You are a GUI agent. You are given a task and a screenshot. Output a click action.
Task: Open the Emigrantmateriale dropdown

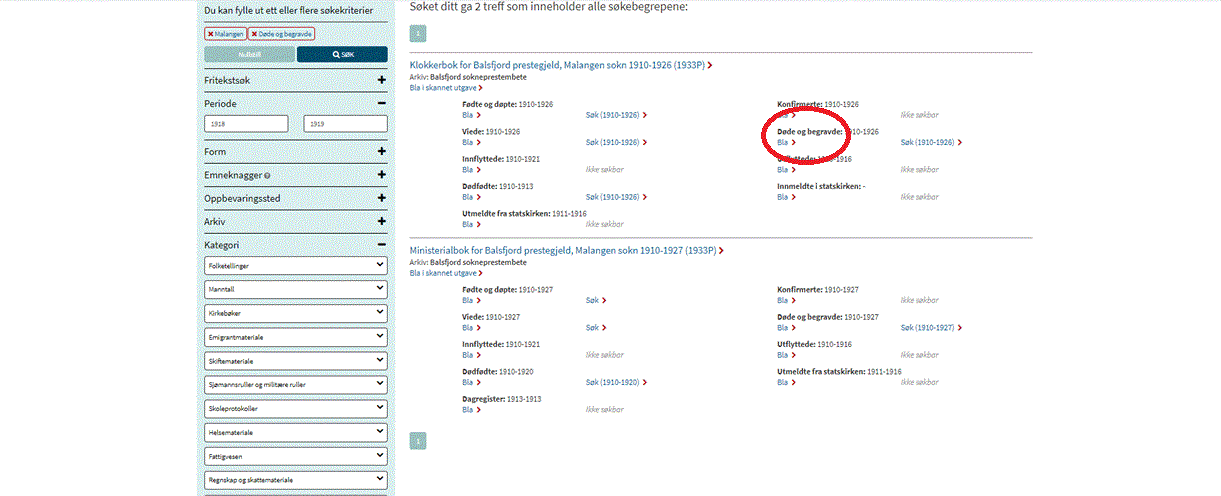tap(295, 337)
